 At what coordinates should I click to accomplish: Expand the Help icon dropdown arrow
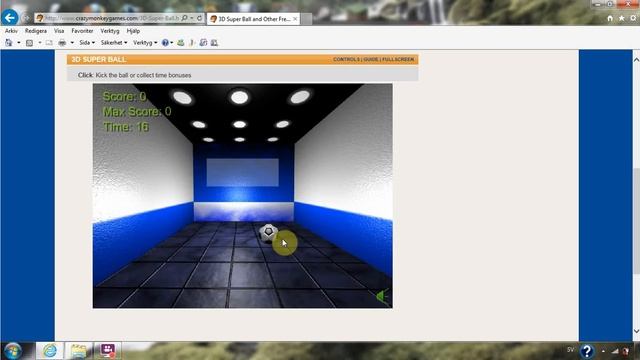pyautogui.click(x=171, y=42)
